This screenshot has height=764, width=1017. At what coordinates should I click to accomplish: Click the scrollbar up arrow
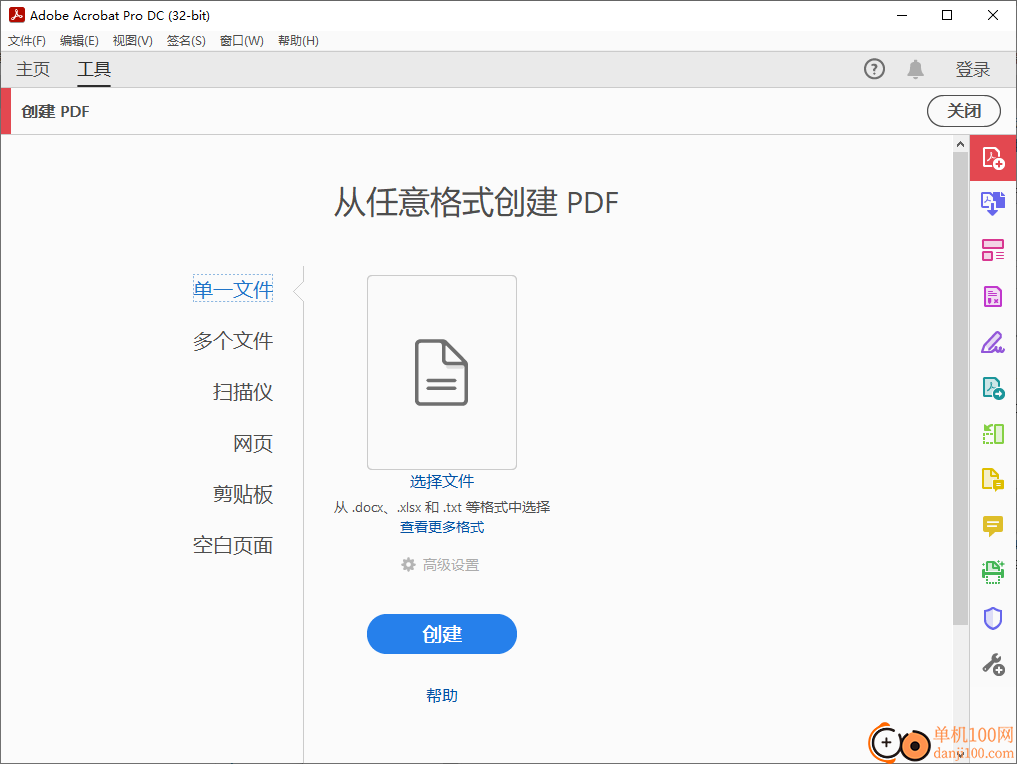coord(961,144)
